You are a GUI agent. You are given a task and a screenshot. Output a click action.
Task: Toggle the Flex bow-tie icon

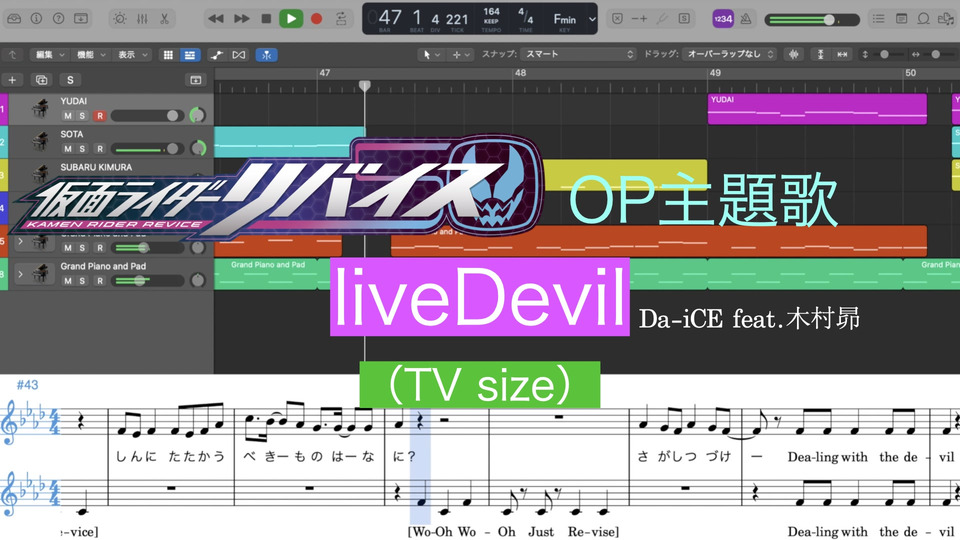pyautogui.click(x=239, y=55)
